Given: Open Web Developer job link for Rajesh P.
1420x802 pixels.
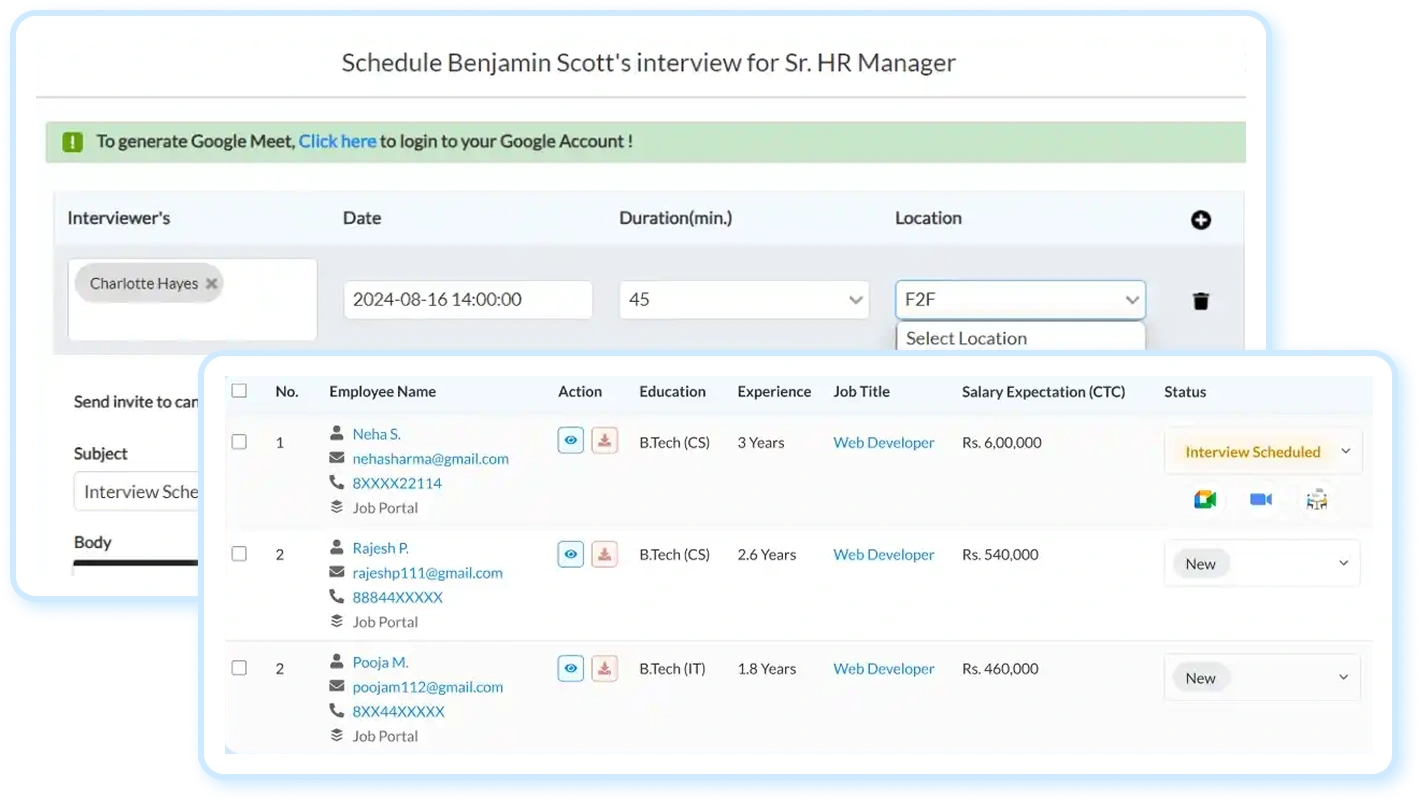Looking at the screenshot, I should (x=884, y=554).
